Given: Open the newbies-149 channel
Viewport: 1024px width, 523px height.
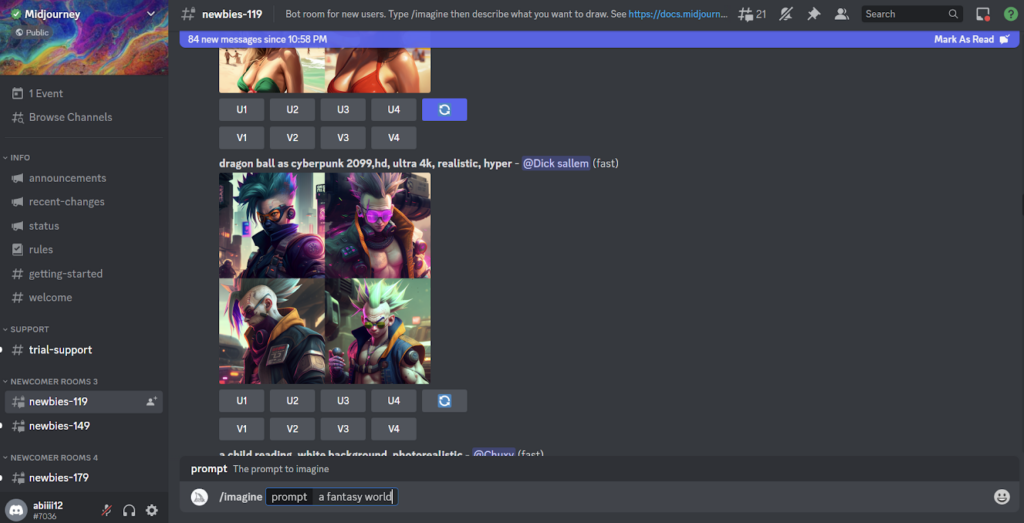Looking at the screenshot, I should (x=59, y=426).
